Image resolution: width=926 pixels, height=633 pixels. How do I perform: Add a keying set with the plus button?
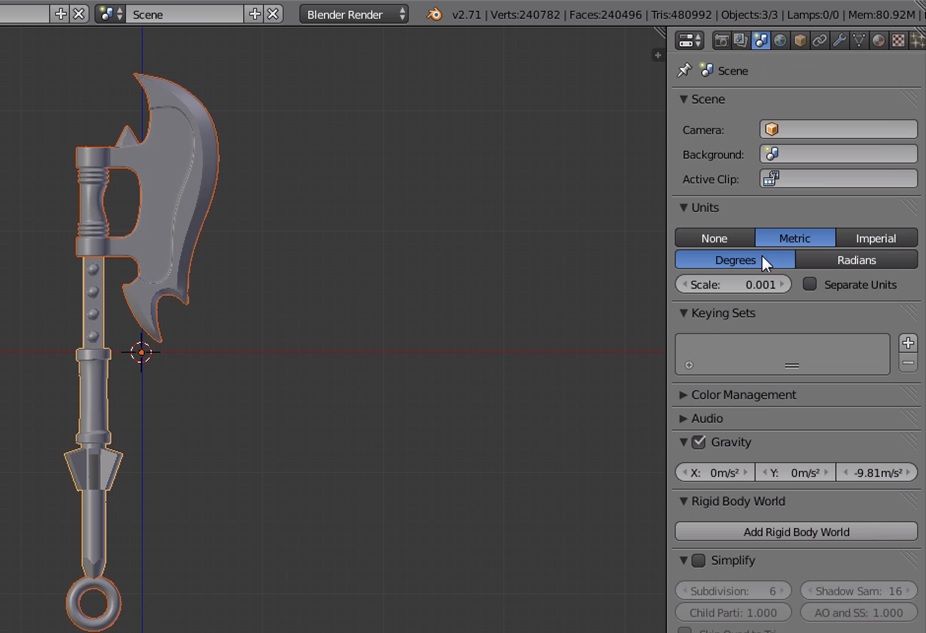click(908, 342)
